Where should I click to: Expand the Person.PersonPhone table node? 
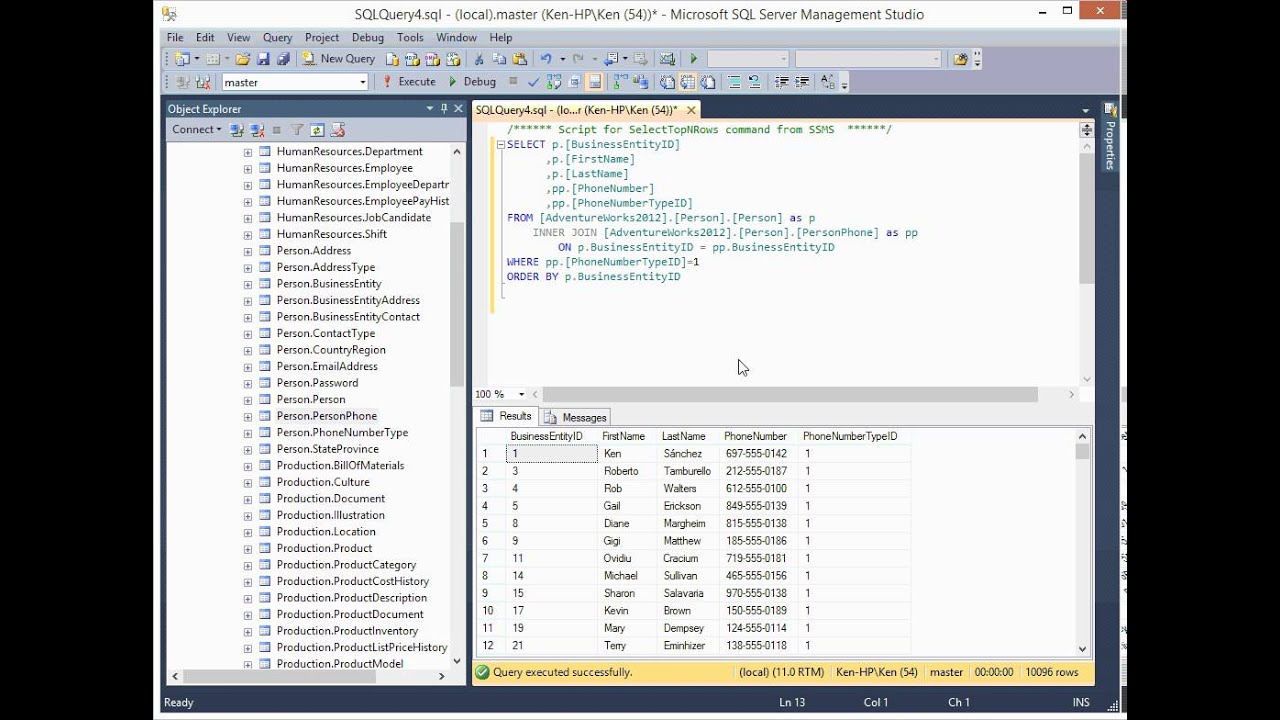pyautogui.click(x=247, y=416)
